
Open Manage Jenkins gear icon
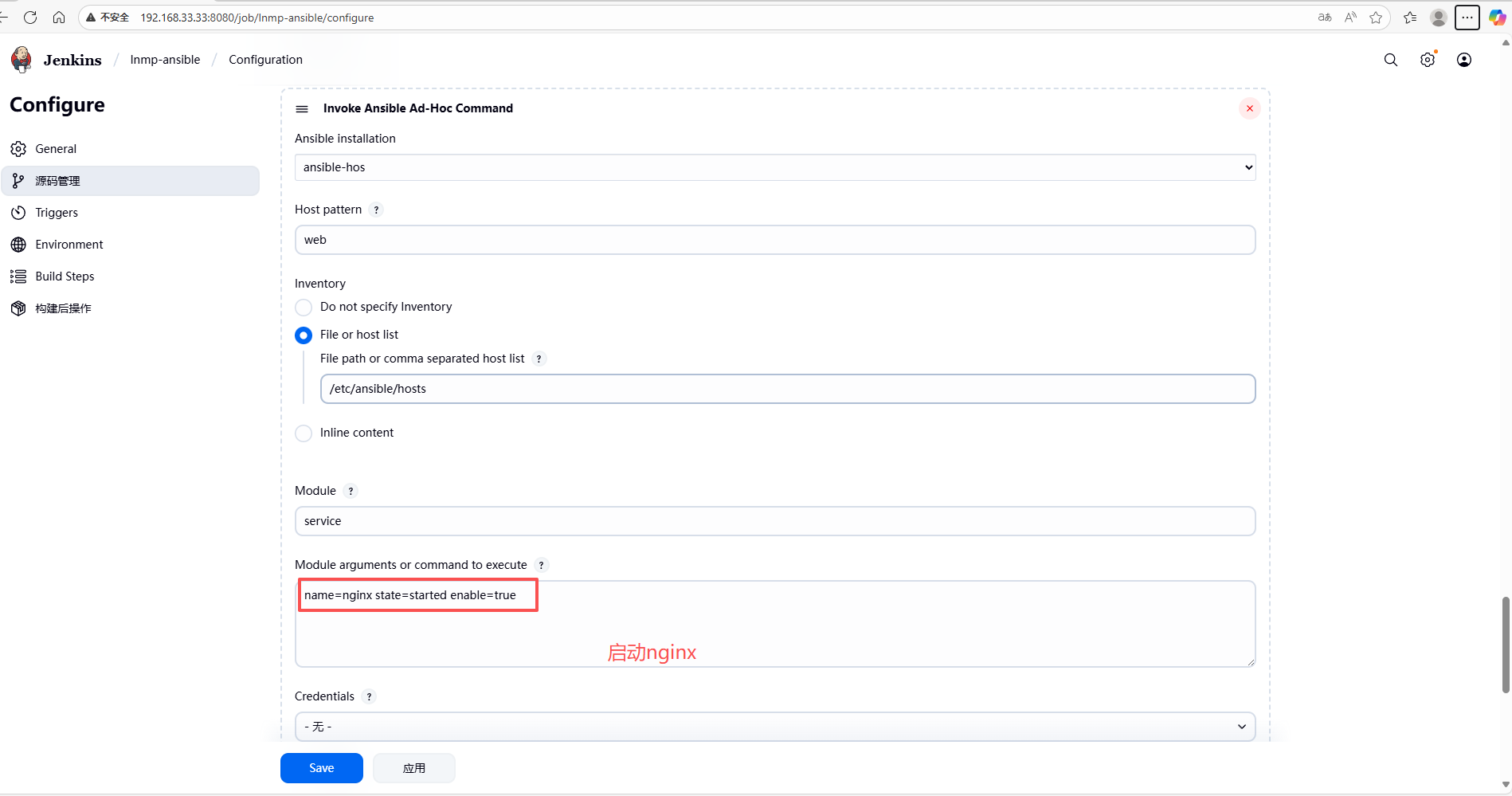coord(1428,60)
